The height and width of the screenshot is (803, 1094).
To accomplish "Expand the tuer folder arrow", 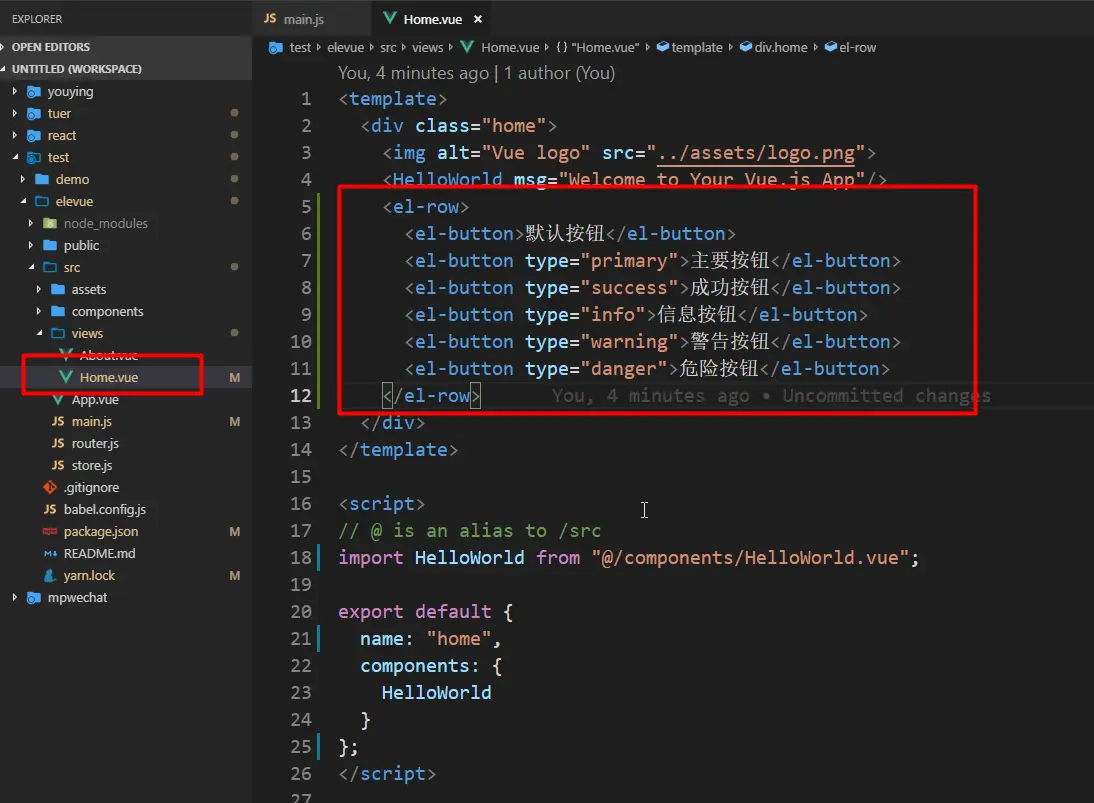I will click(15, 113).
